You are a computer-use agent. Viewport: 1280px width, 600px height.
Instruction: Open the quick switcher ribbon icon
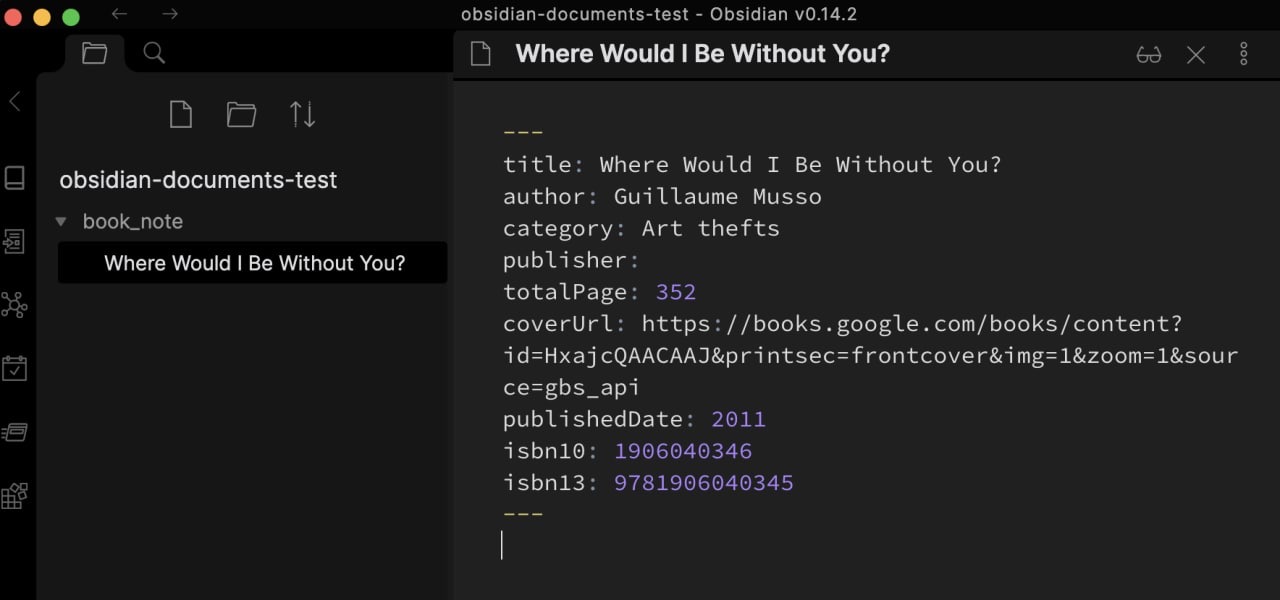15,241
